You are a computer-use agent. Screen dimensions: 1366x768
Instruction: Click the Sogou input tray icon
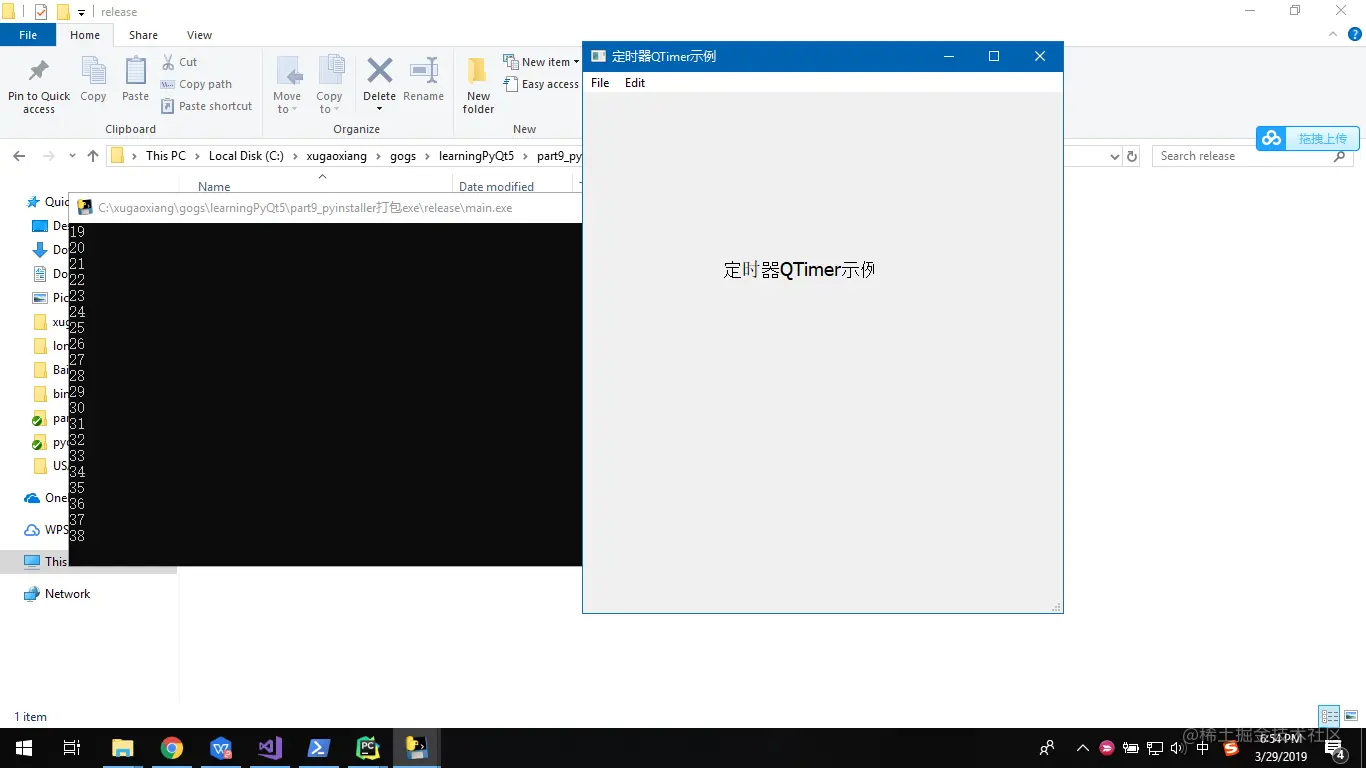point(1232,747)
